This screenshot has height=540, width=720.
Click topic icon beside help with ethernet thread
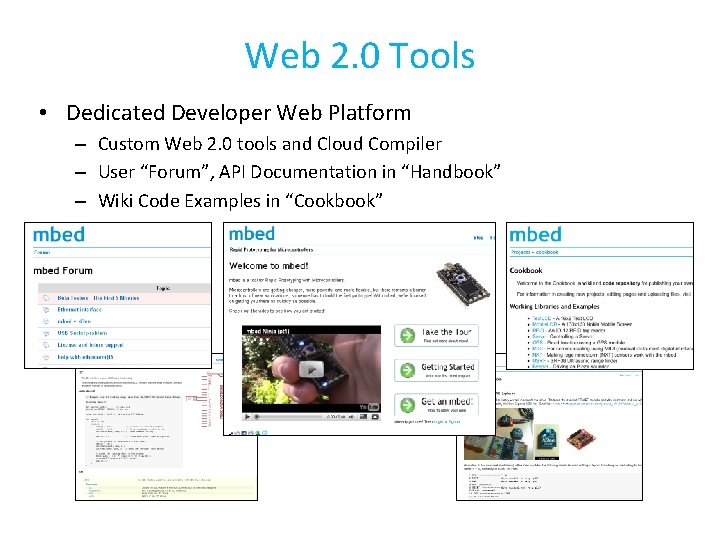(46, 357)
